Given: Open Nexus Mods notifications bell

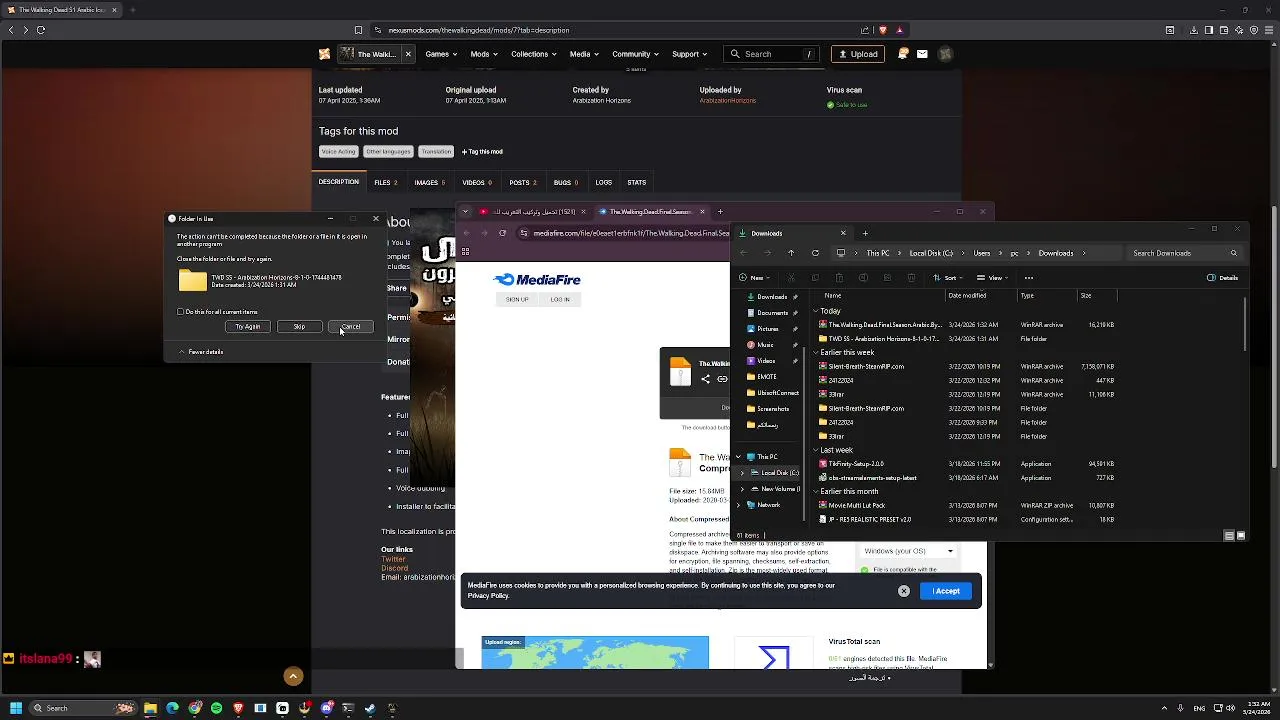Looking at the screenshot, I should click(x=904, y=54).
